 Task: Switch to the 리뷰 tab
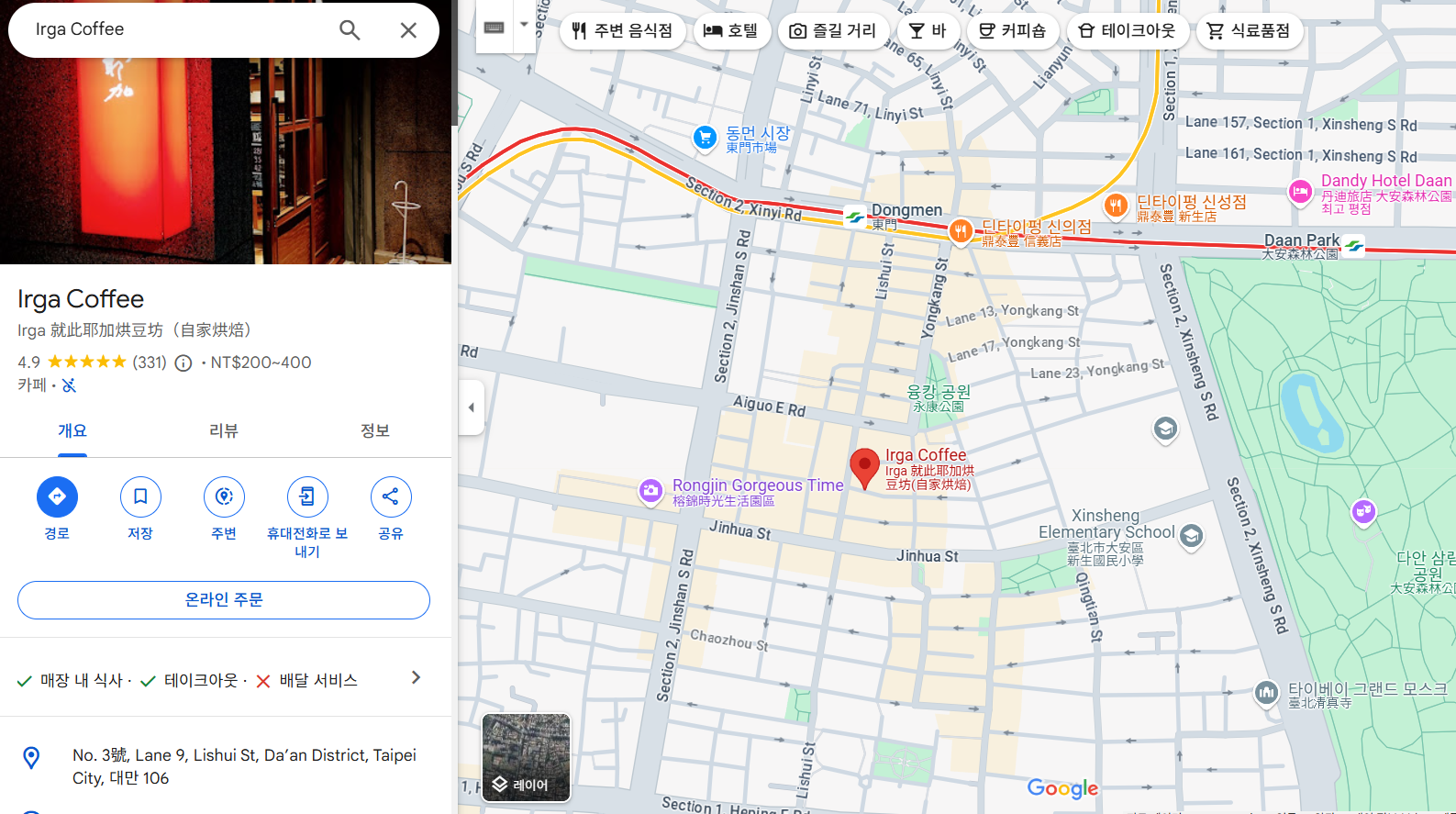click(224, 431)
